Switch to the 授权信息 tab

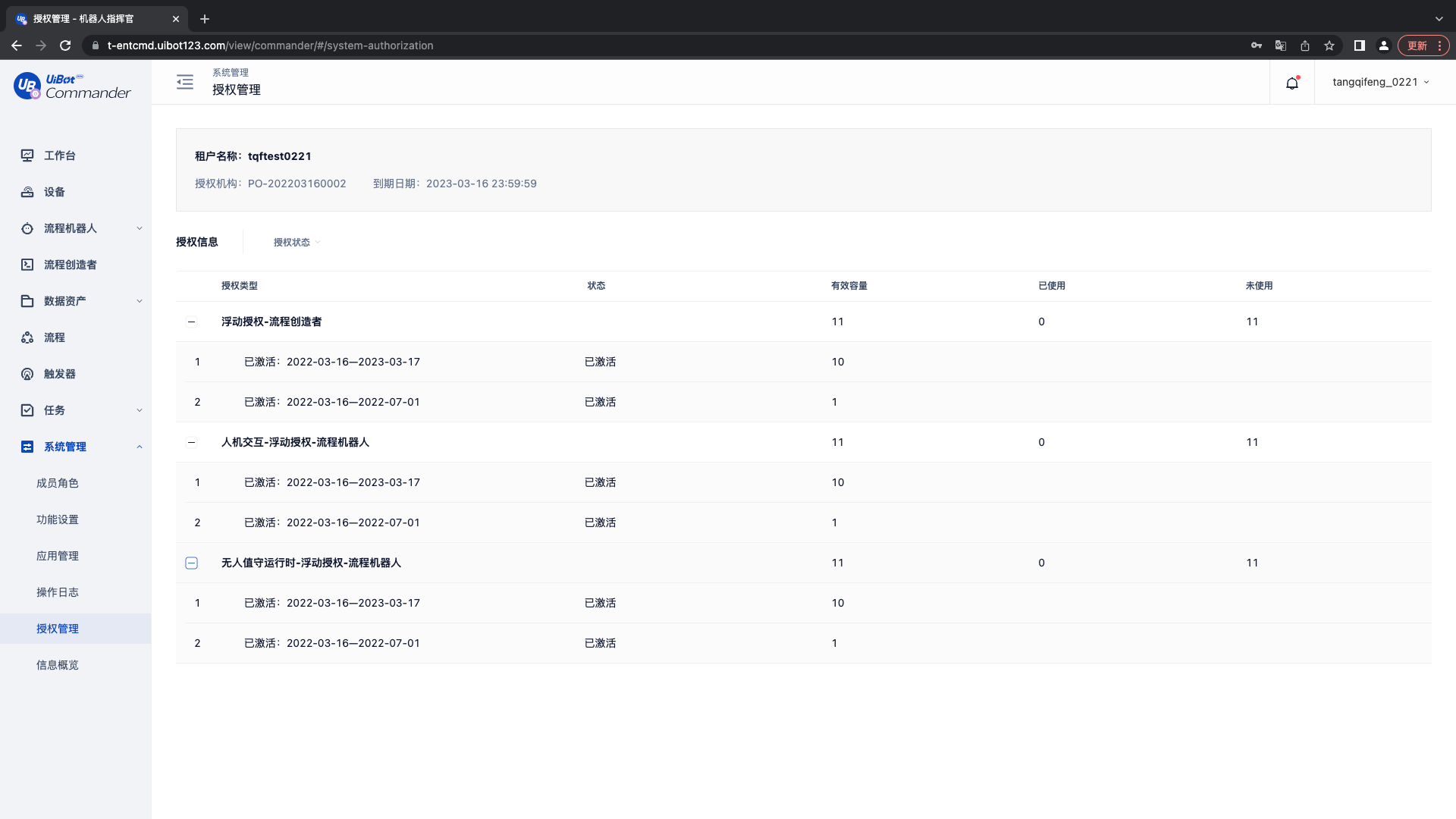(x=197, y=242)
